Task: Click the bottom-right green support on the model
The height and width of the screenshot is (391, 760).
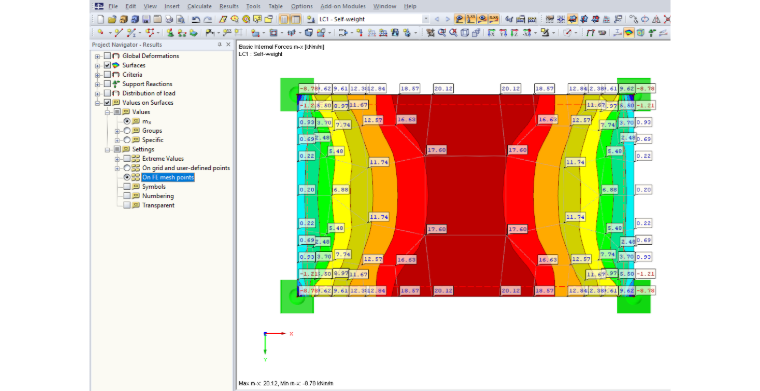Action: tap(633, 297)
